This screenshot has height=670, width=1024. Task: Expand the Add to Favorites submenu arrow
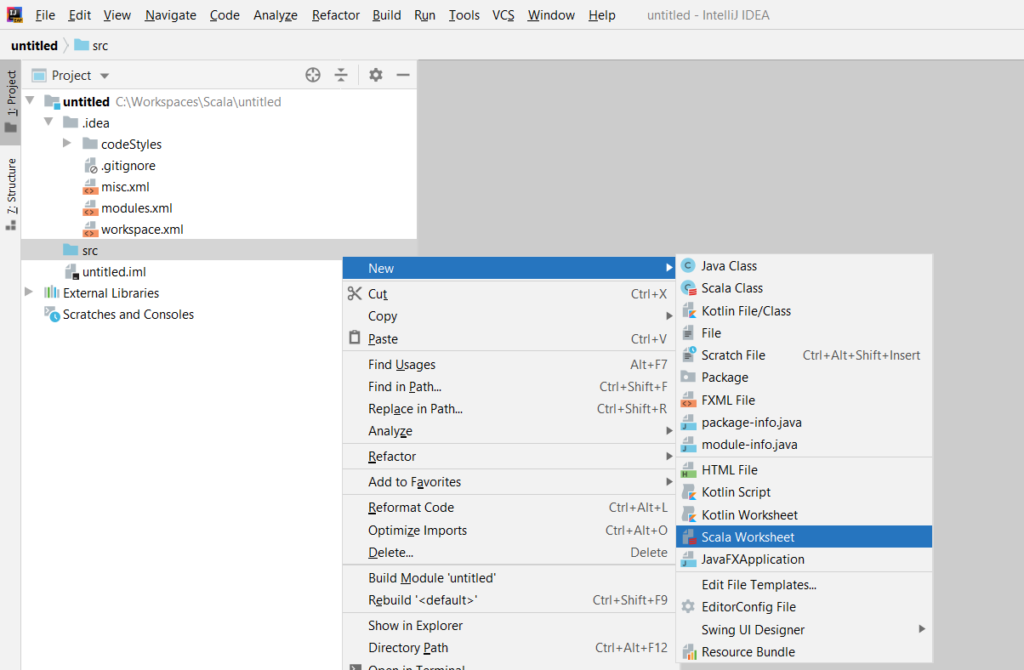669,482
